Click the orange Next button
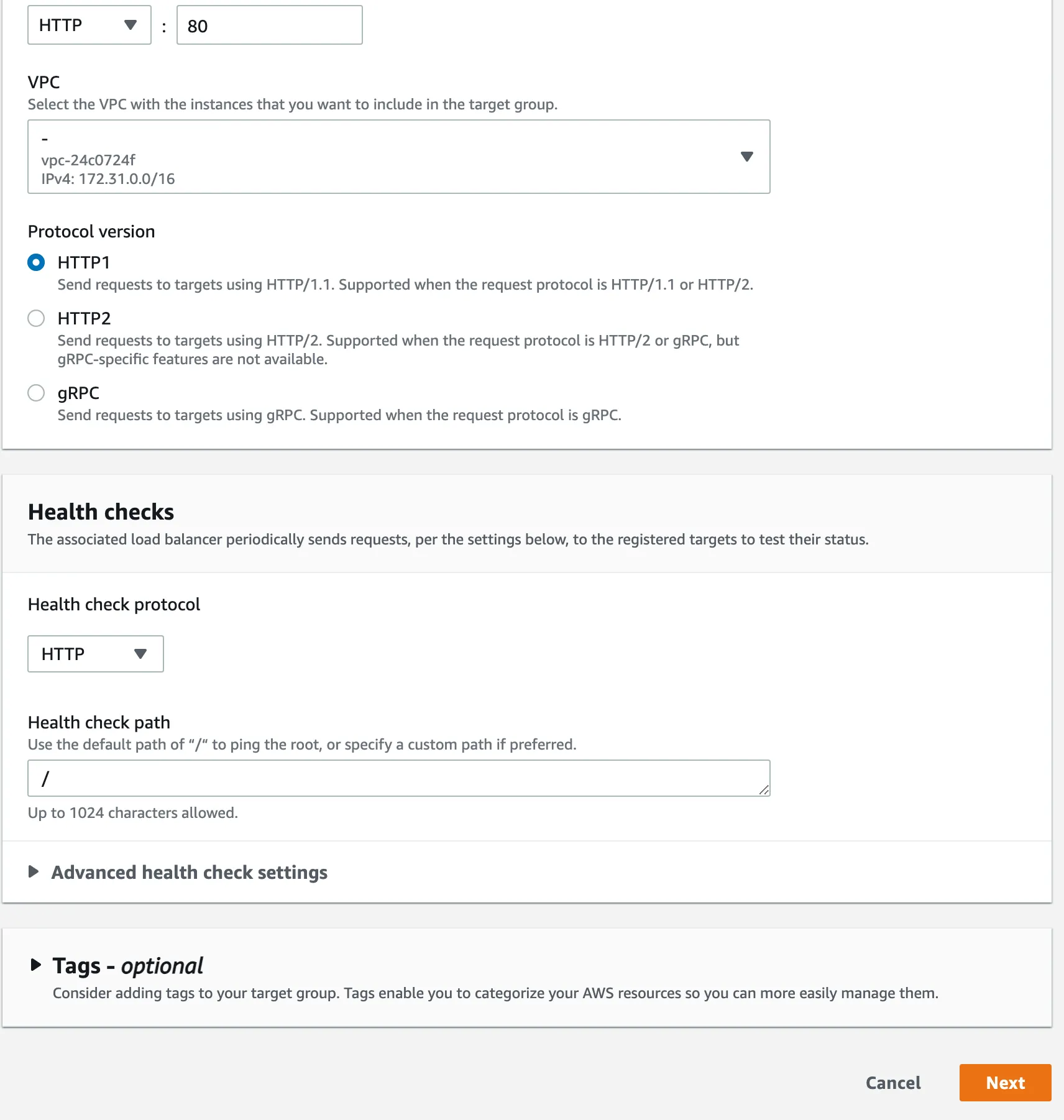Viewport: 1064px width, 1120px height. pyautogui.click(x=1005, y=1083)
